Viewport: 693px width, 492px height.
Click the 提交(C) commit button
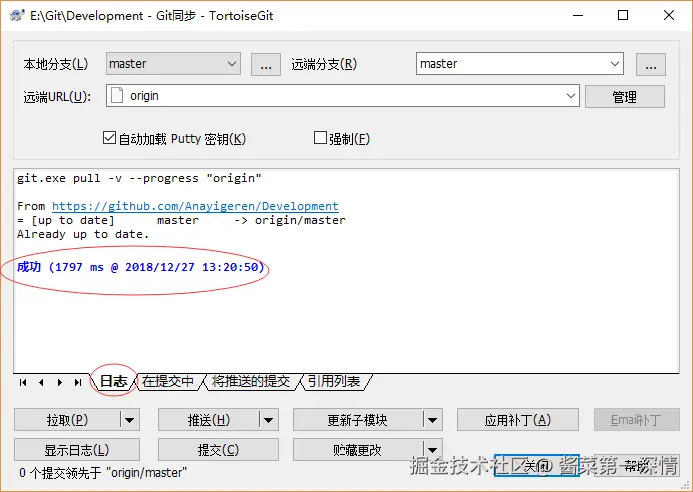[218, 450]
